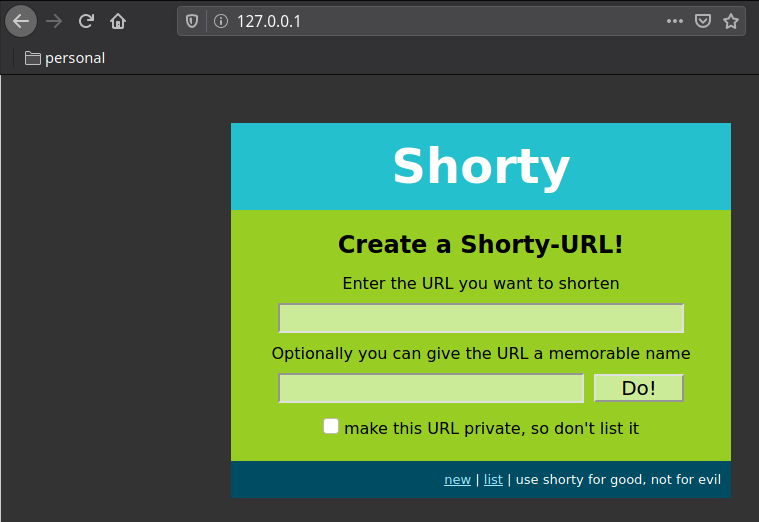Enable the make this URL private checkbox

(331, 426)
